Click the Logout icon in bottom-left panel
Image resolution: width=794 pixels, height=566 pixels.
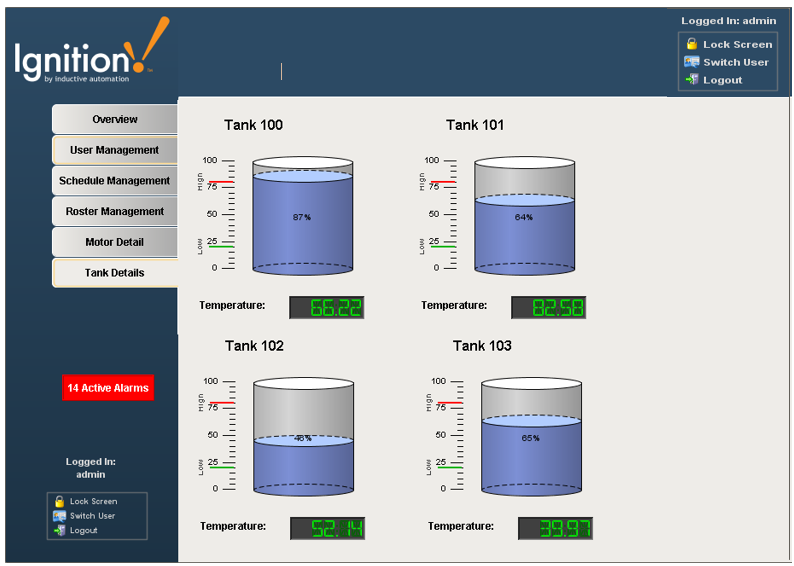pyautogui.click(x=60, y=531)
